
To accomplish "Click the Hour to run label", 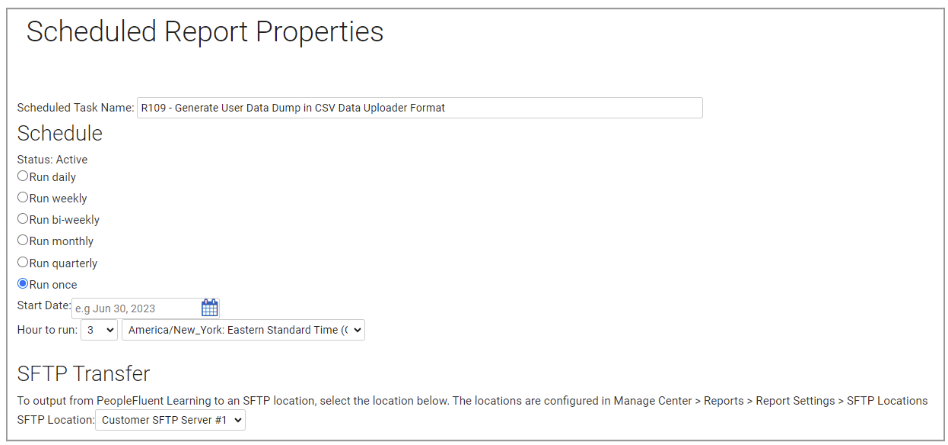I will tap(47, 330).
